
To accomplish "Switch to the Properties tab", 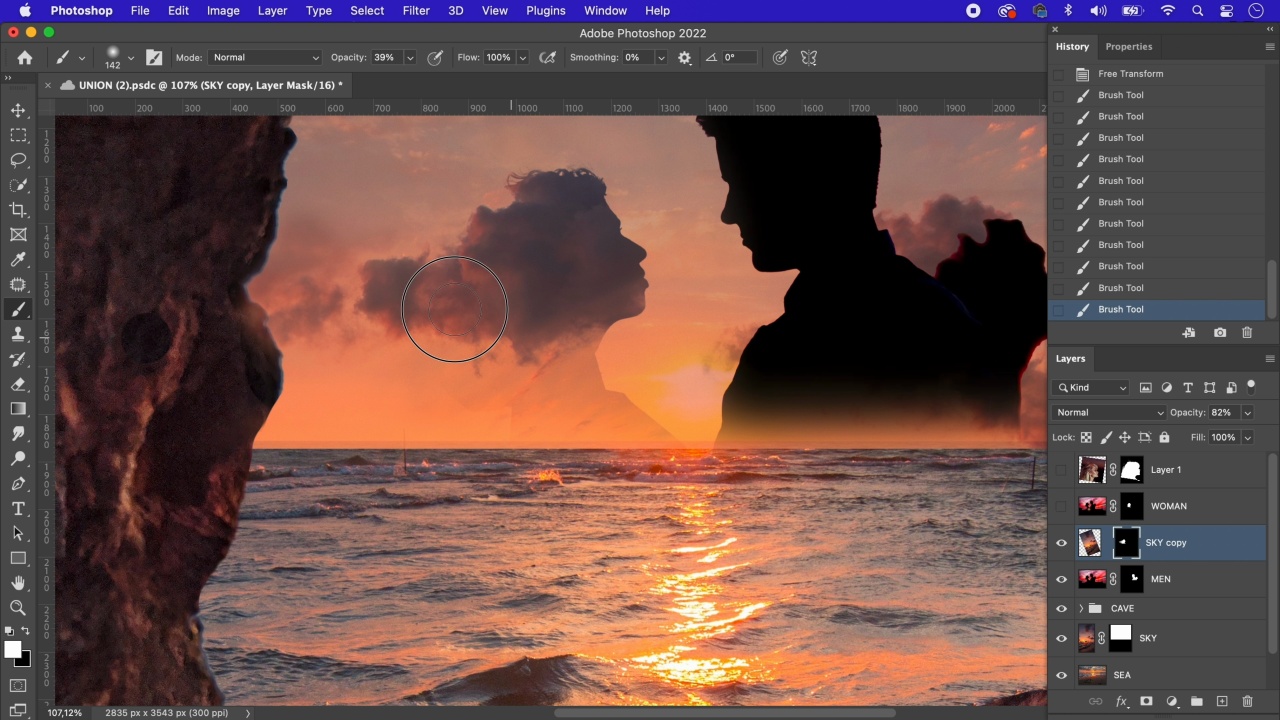I will tap(1128, 47).
